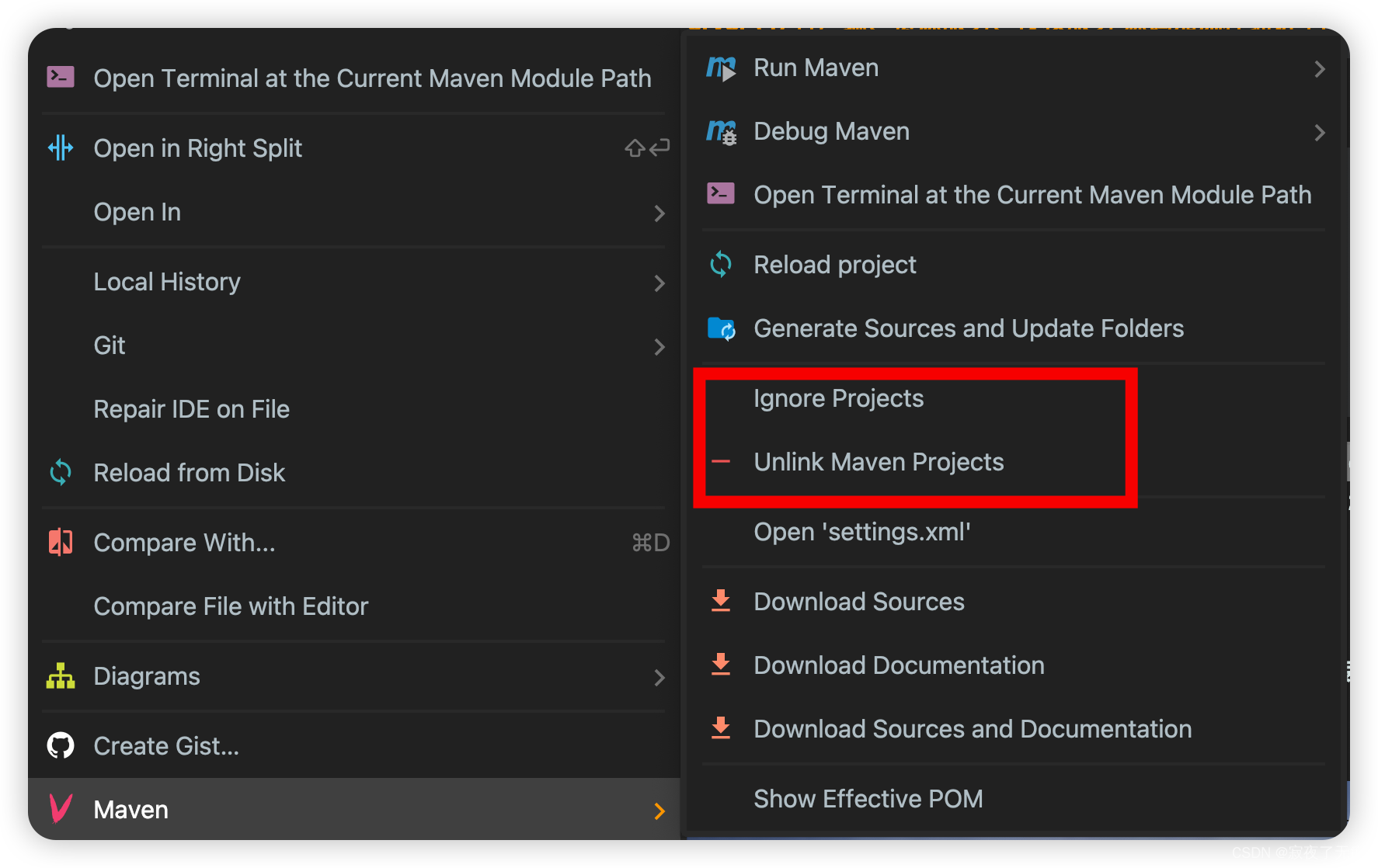Image resolution: width=1378 pixels, height=868 pixels.
Task: Select Download Sources and Documentation
Action: click(x=1014, y=729)
